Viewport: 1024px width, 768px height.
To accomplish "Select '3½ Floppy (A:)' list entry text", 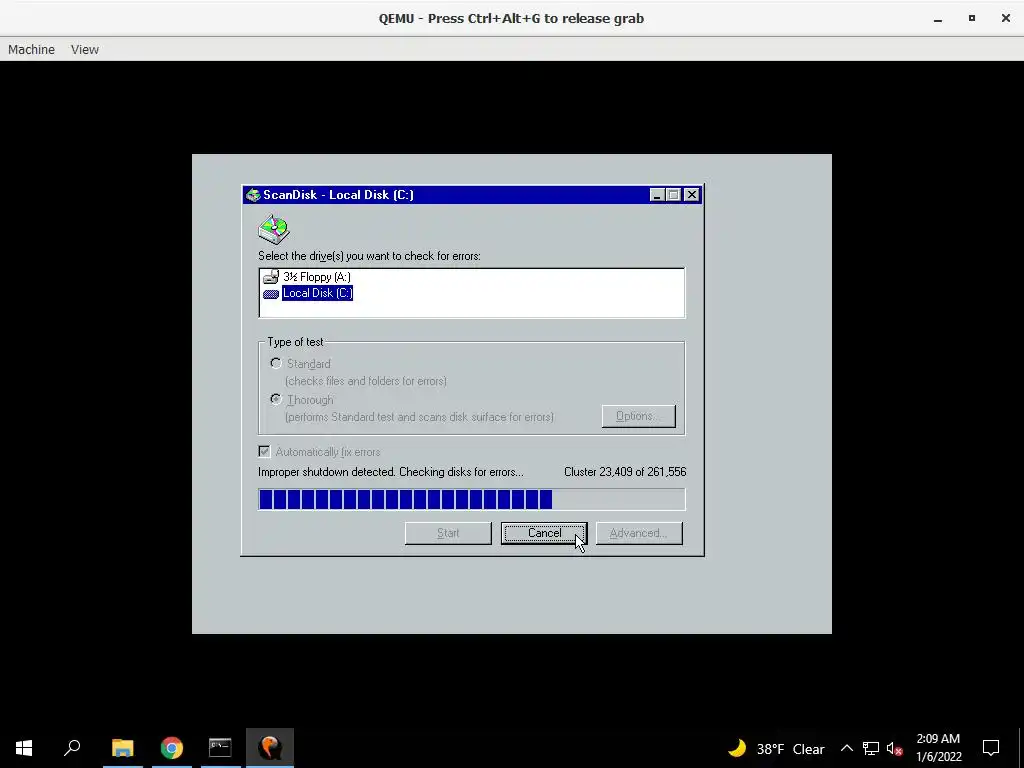I will (317, 277).
